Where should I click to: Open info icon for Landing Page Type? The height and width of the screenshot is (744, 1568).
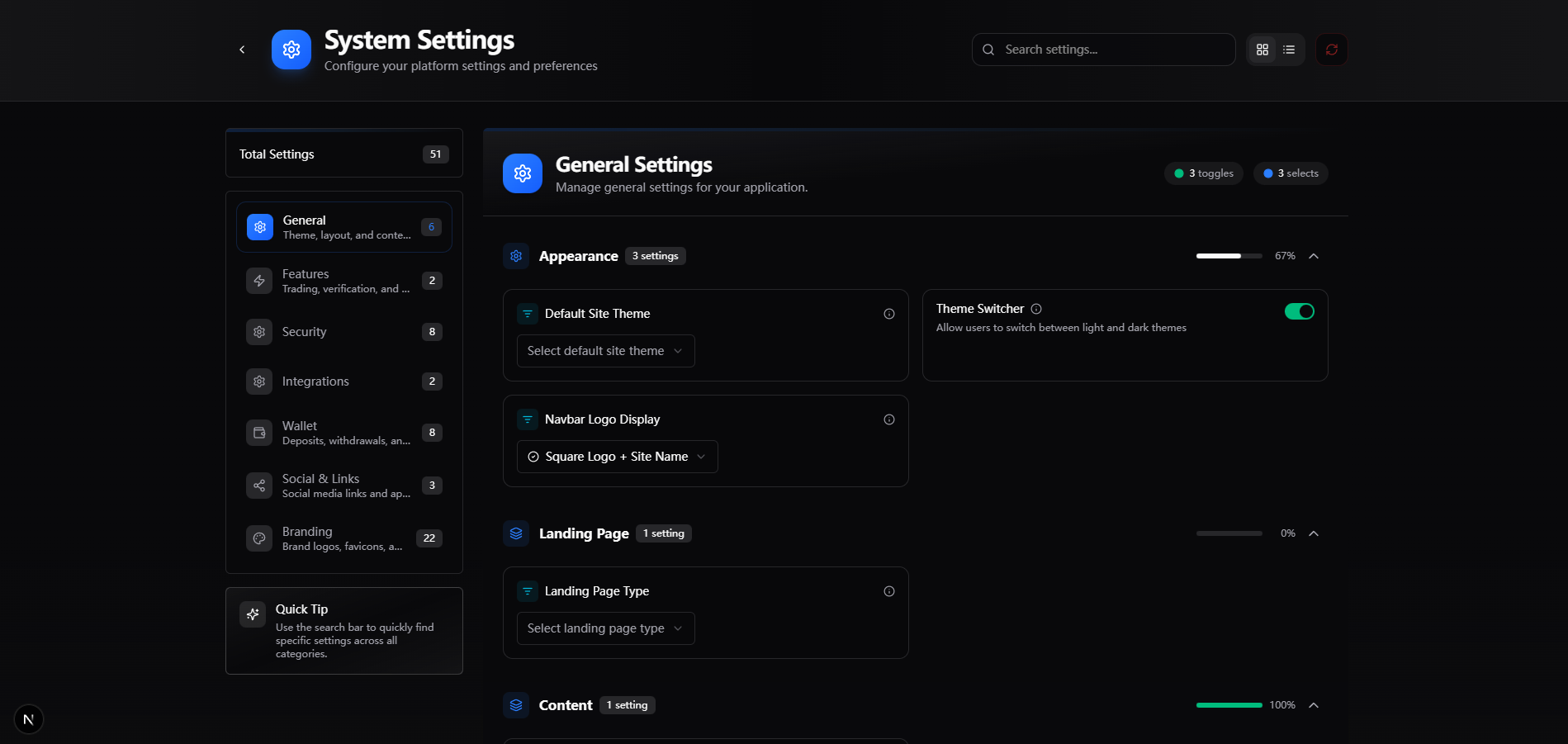(888, 591)
